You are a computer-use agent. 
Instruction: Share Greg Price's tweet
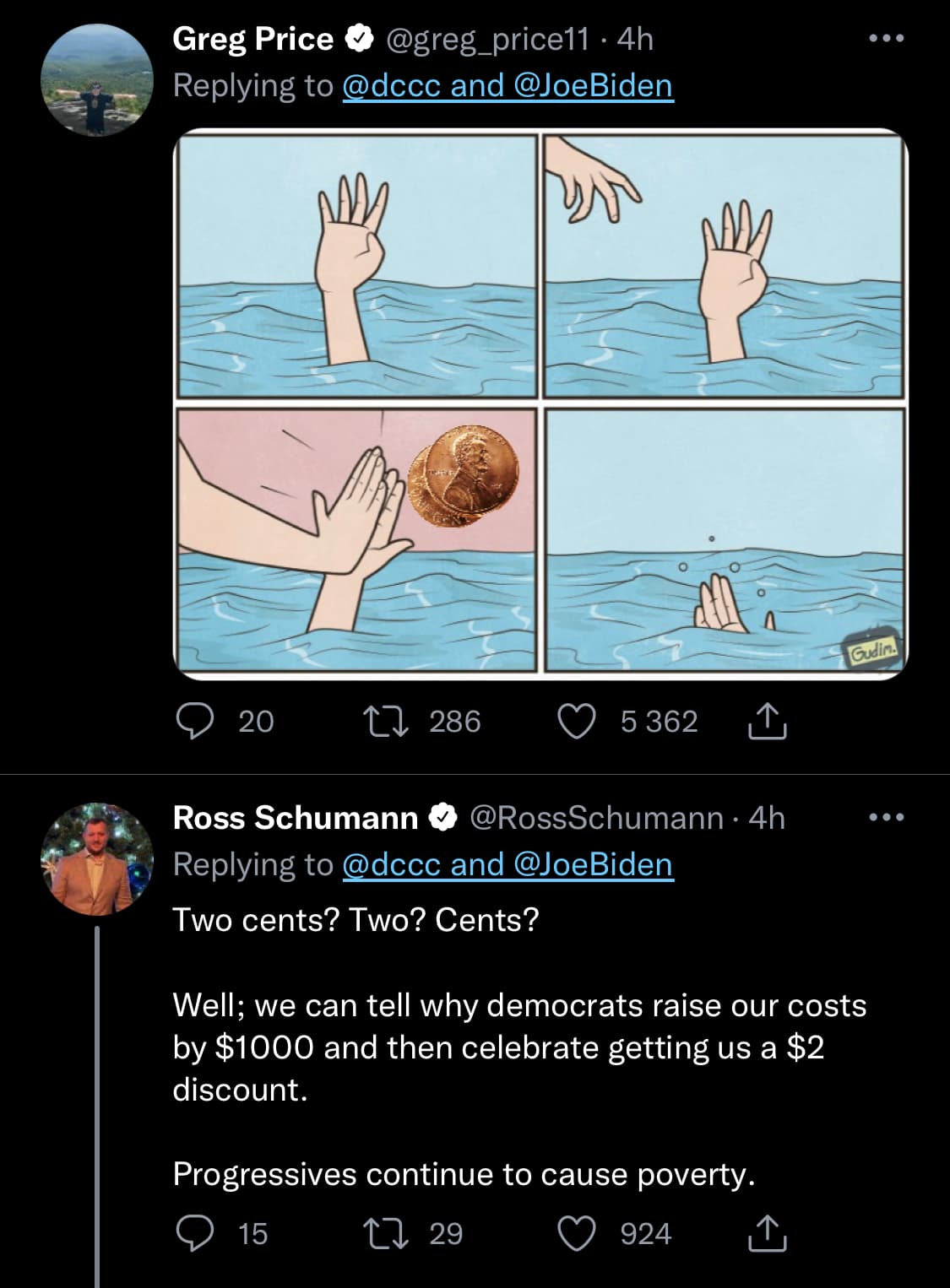pos(768,722)
